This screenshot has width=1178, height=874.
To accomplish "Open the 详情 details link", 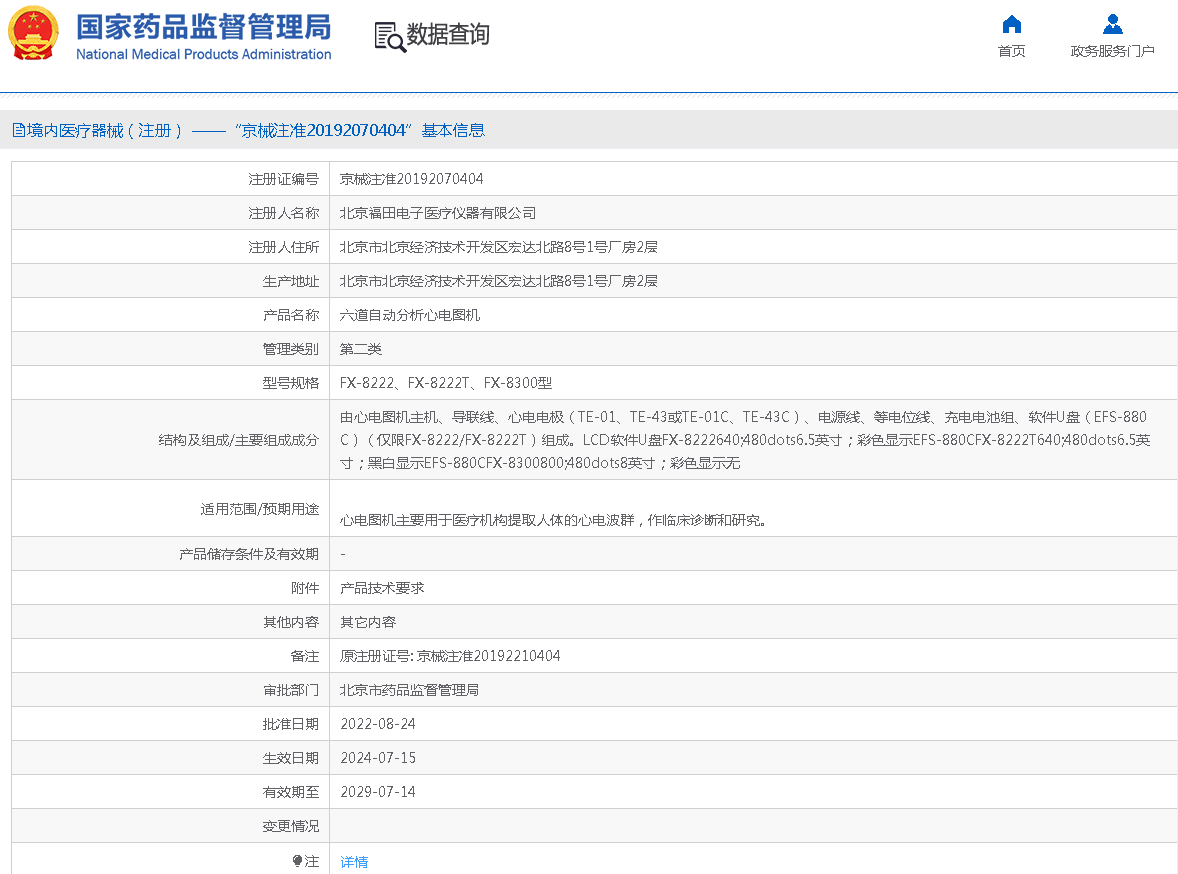I will [354, 862].
